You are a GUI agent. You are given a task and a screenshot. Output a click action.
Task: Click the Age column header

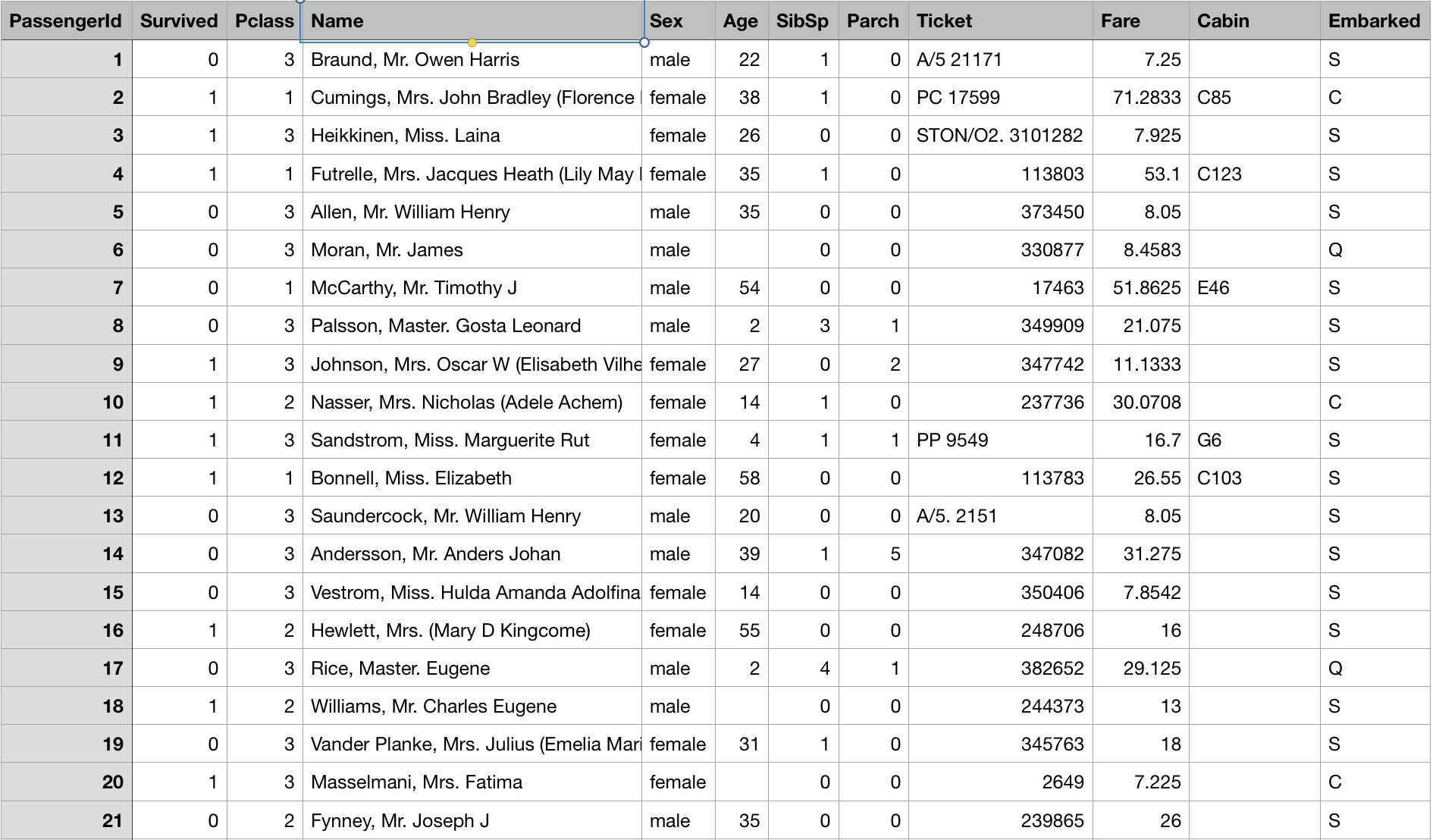742,20
